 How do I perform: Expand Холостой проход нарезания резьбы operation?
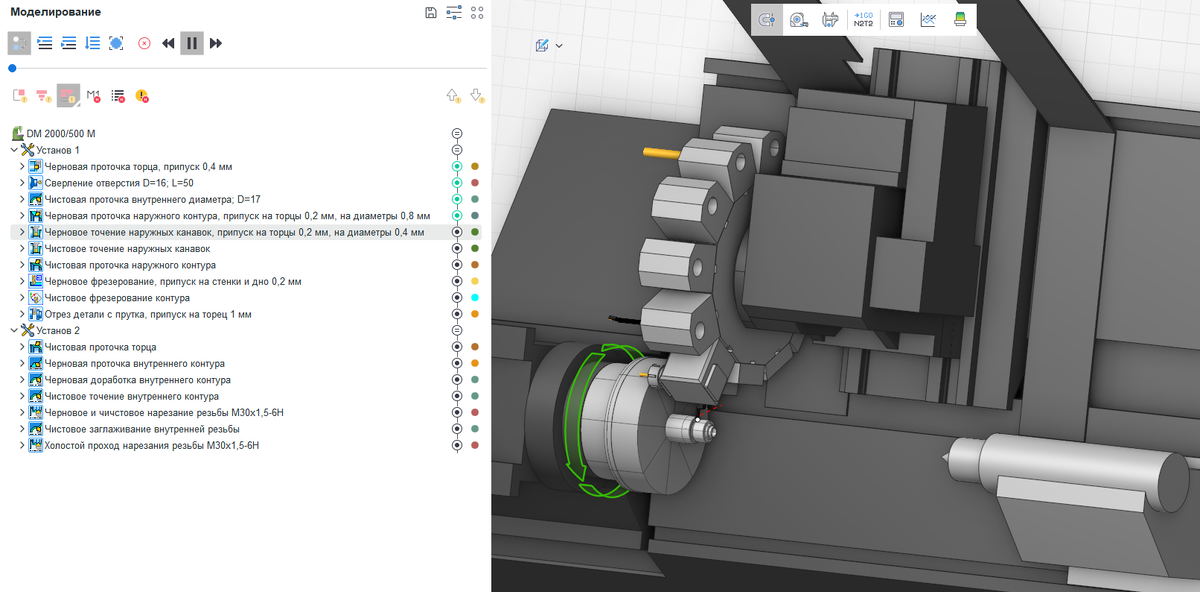[x=22, y=445]
